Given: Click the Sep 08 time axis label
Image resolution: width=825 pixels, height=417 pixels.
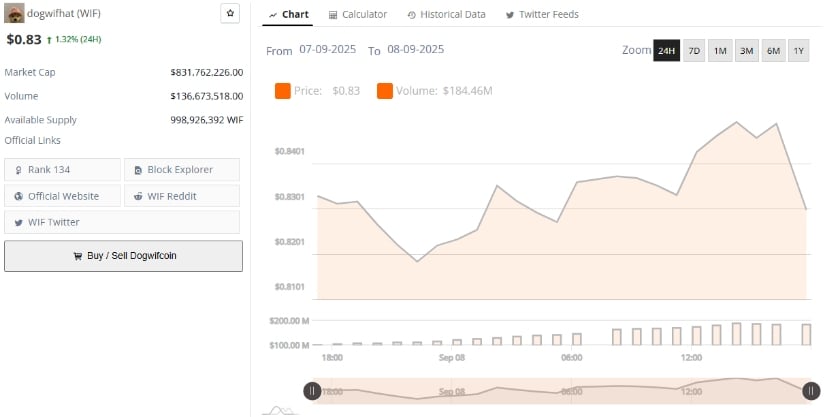Looking at the screenshot, I should (452, 358).
